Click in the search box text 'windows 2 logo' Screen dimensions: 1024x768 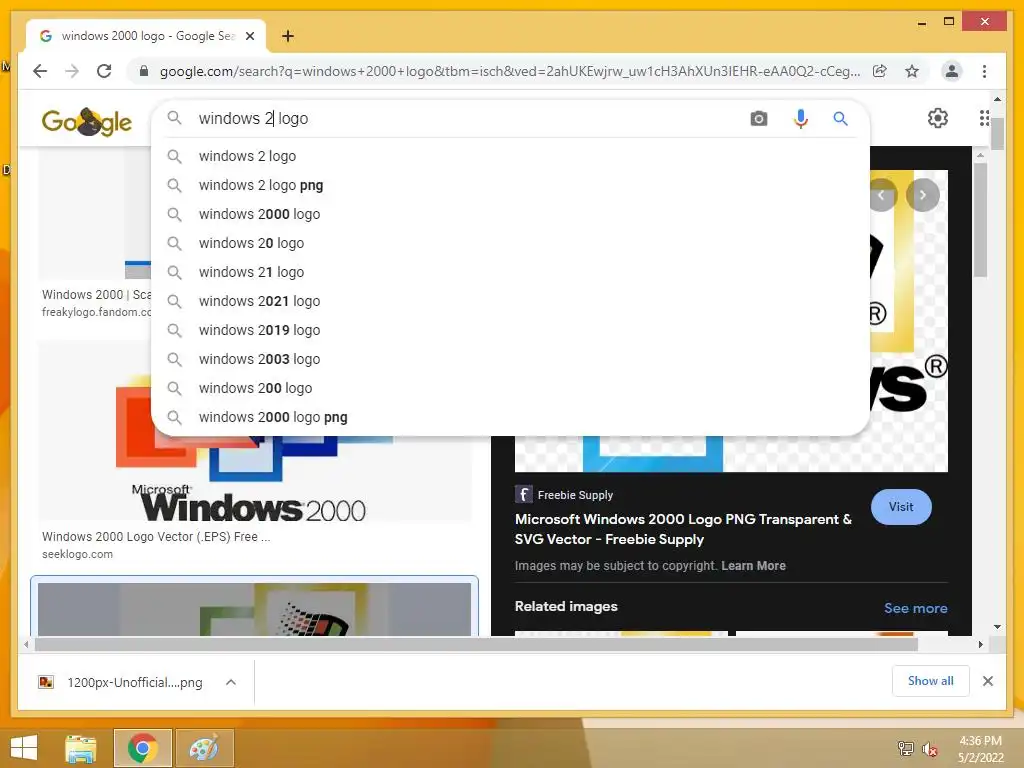click(253, 118)
